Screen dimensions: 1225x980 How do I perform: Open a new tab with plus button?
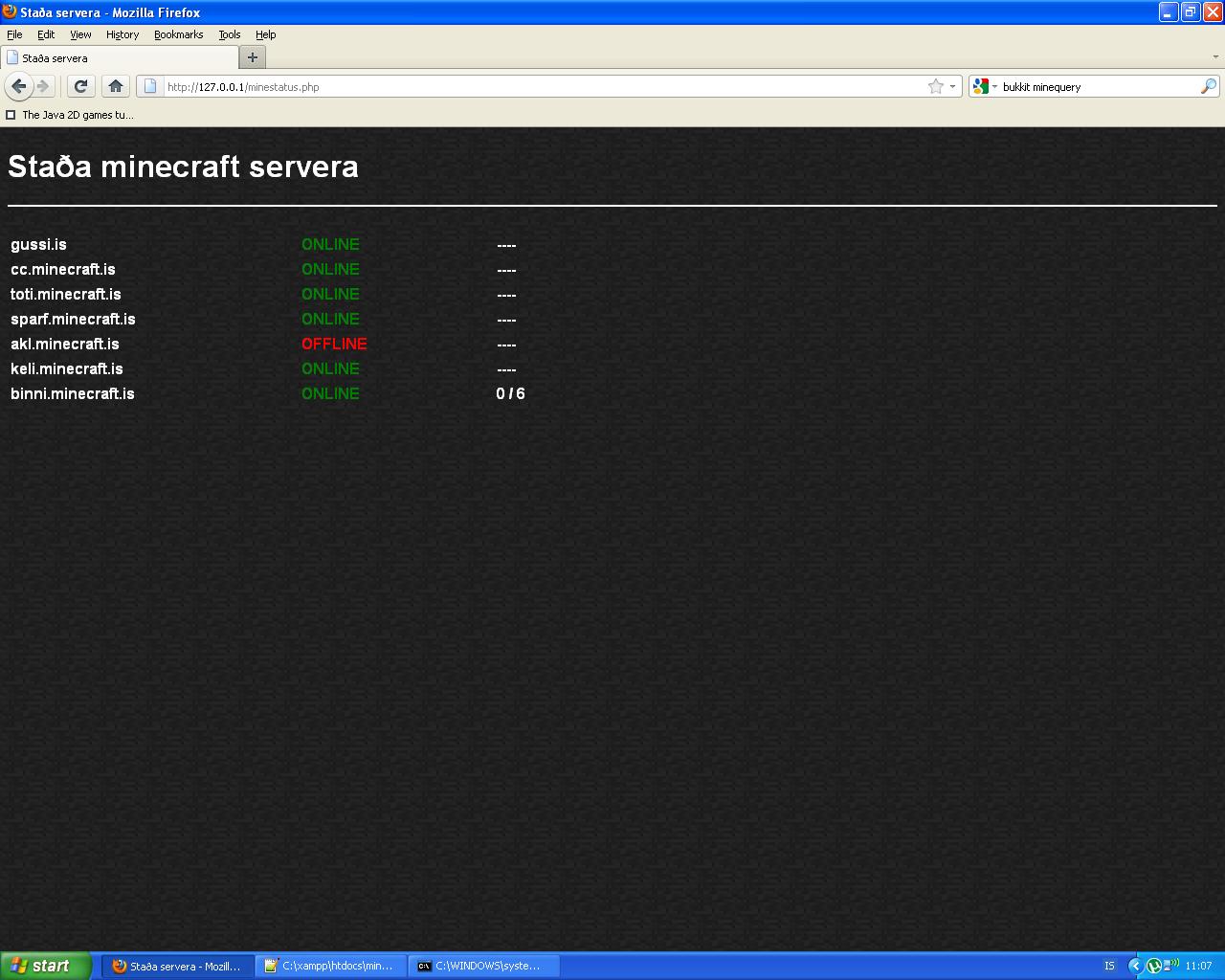click(x=253, y=57)
